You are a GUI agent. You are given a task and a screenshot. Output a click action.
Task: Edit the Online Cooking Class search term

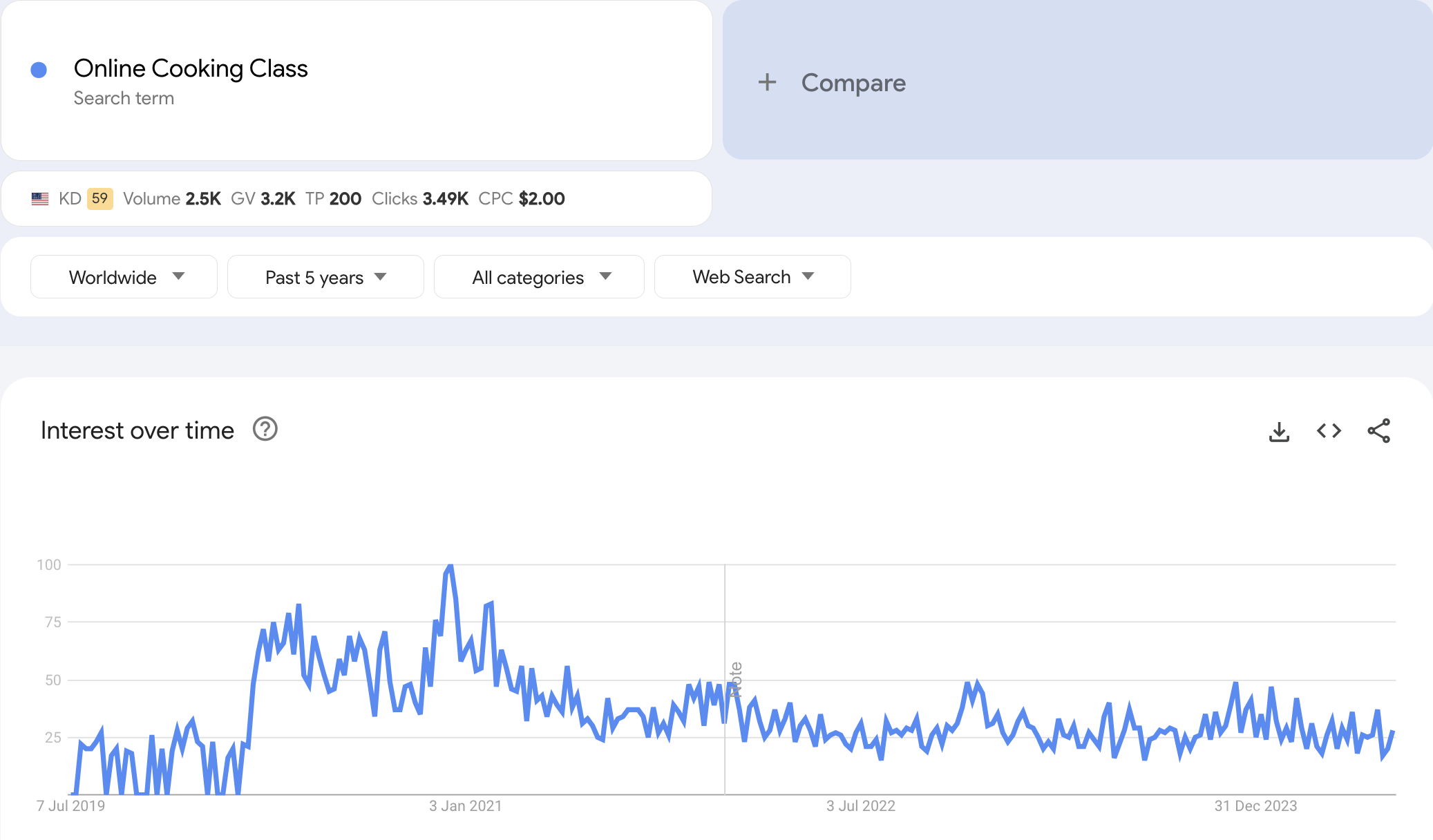click(191, 68)
